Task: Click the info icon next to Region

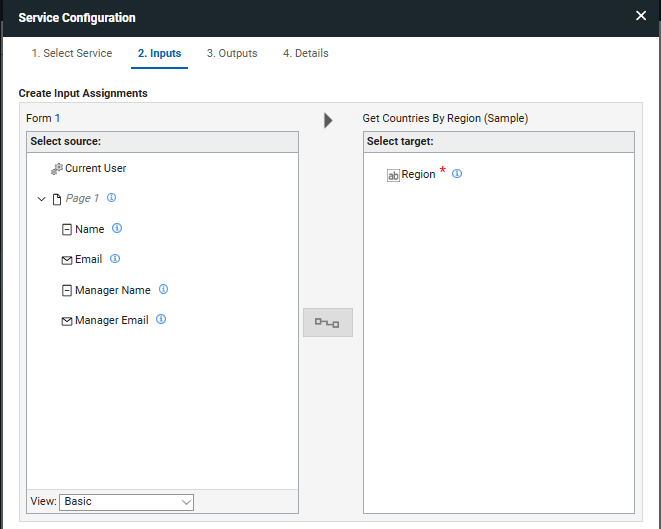Action: coord(457,174)
